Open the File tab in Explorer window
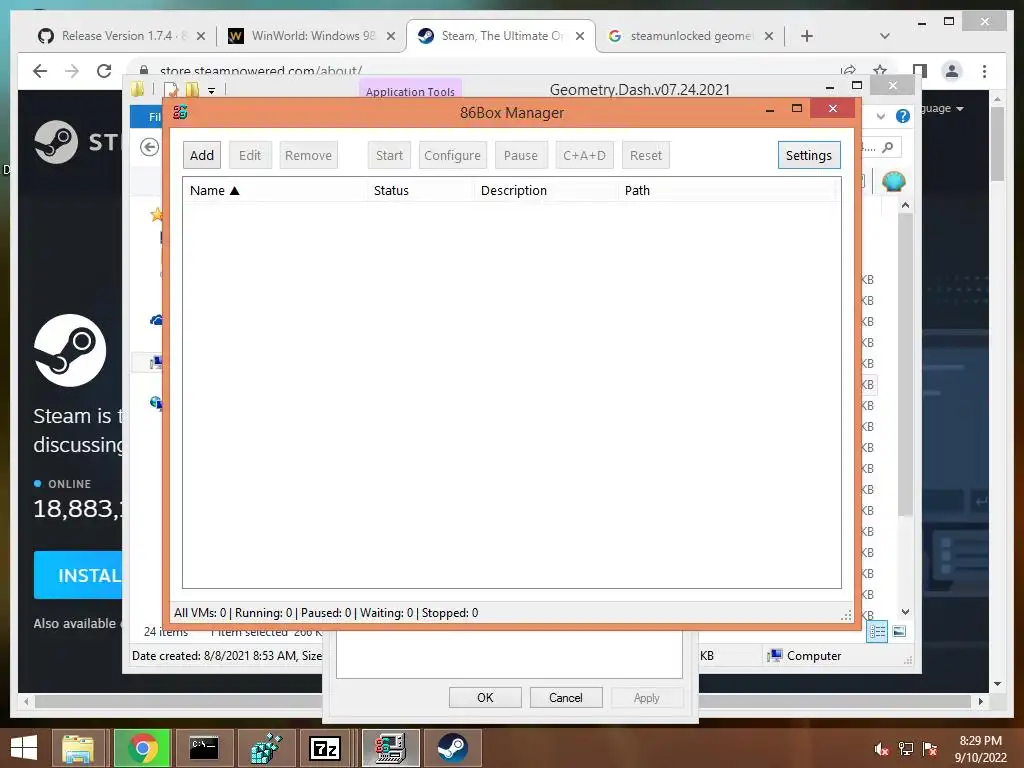1024x768 pixels. [147, 116]
